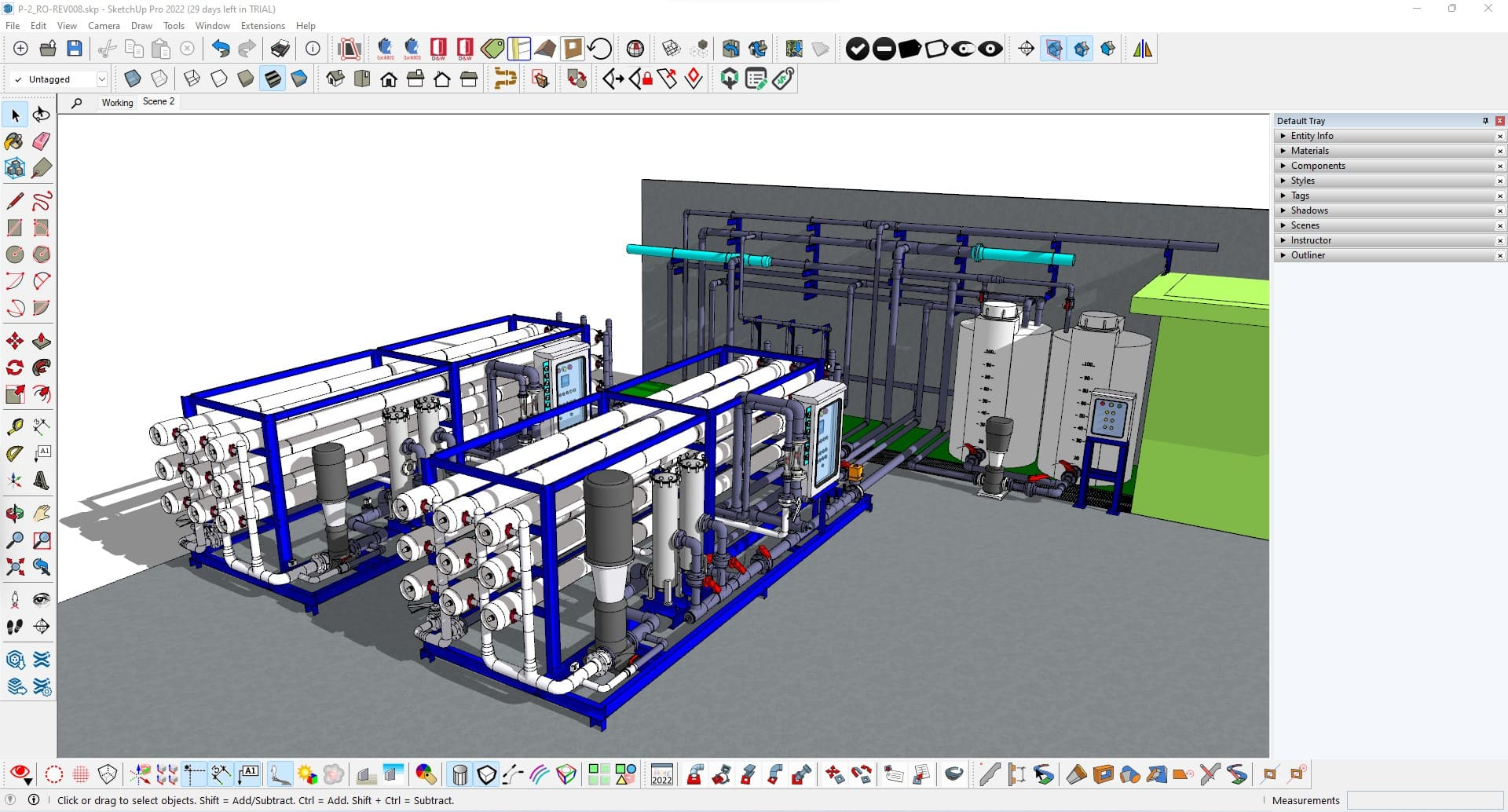The height and width of the screenshot is (812, 1508).
Task: Choose the Rectangle tool
Action: coord(15,228)
